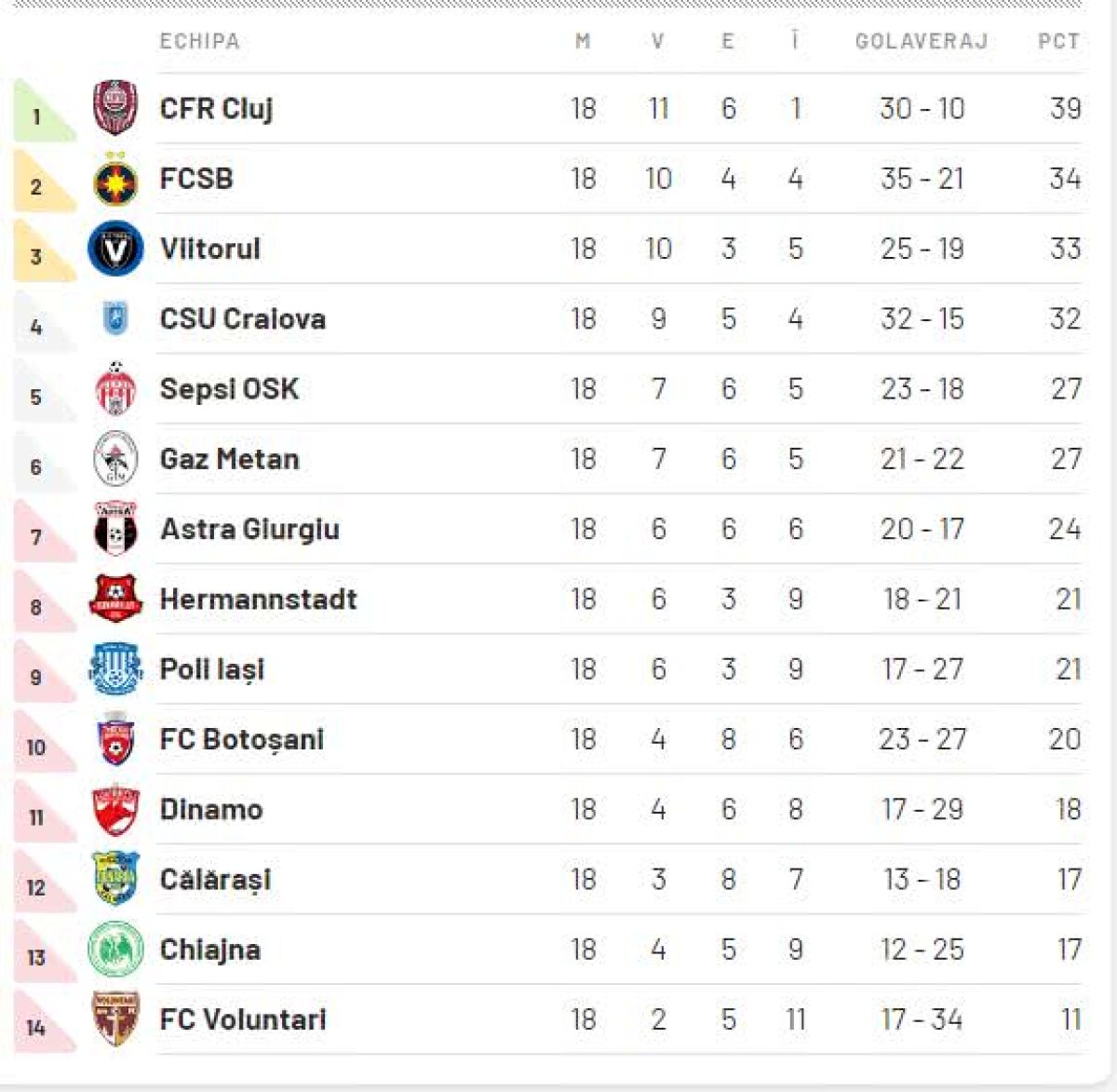Click the Hermannstadt club badge
This screenshot has width=1117, height=1092.
(x=115, y=599)
